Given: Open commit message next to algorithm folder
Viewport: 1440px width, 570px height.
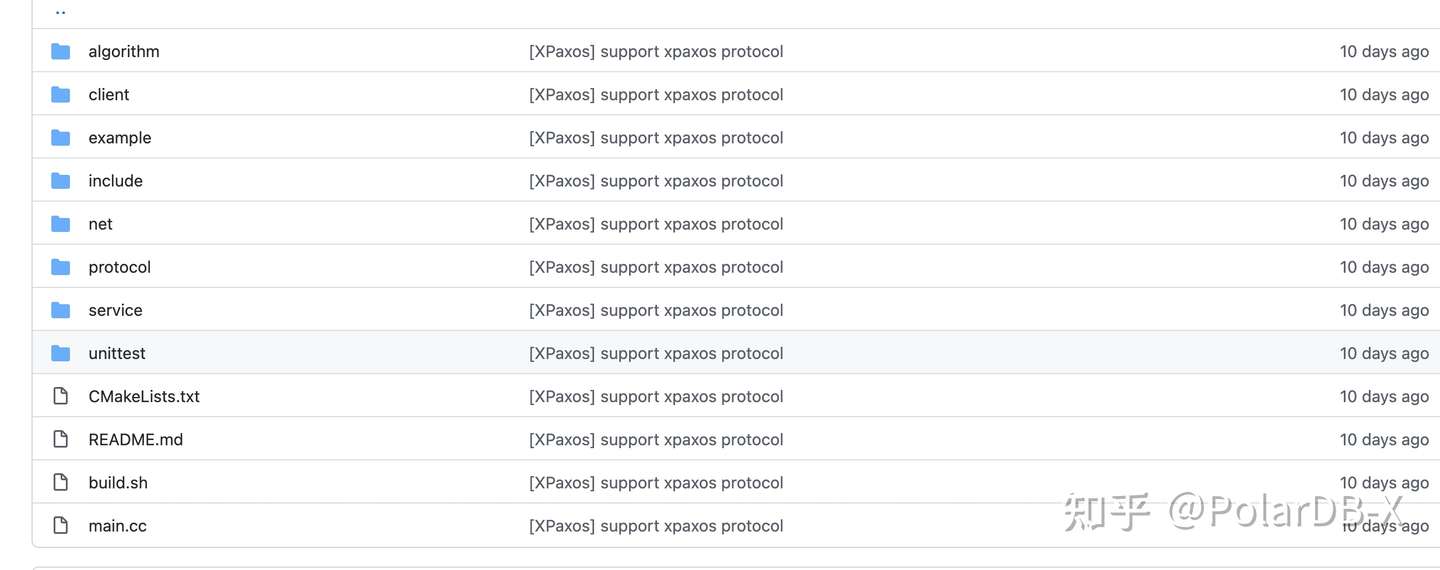Looking at the screenshot, I should pos(656,51).
